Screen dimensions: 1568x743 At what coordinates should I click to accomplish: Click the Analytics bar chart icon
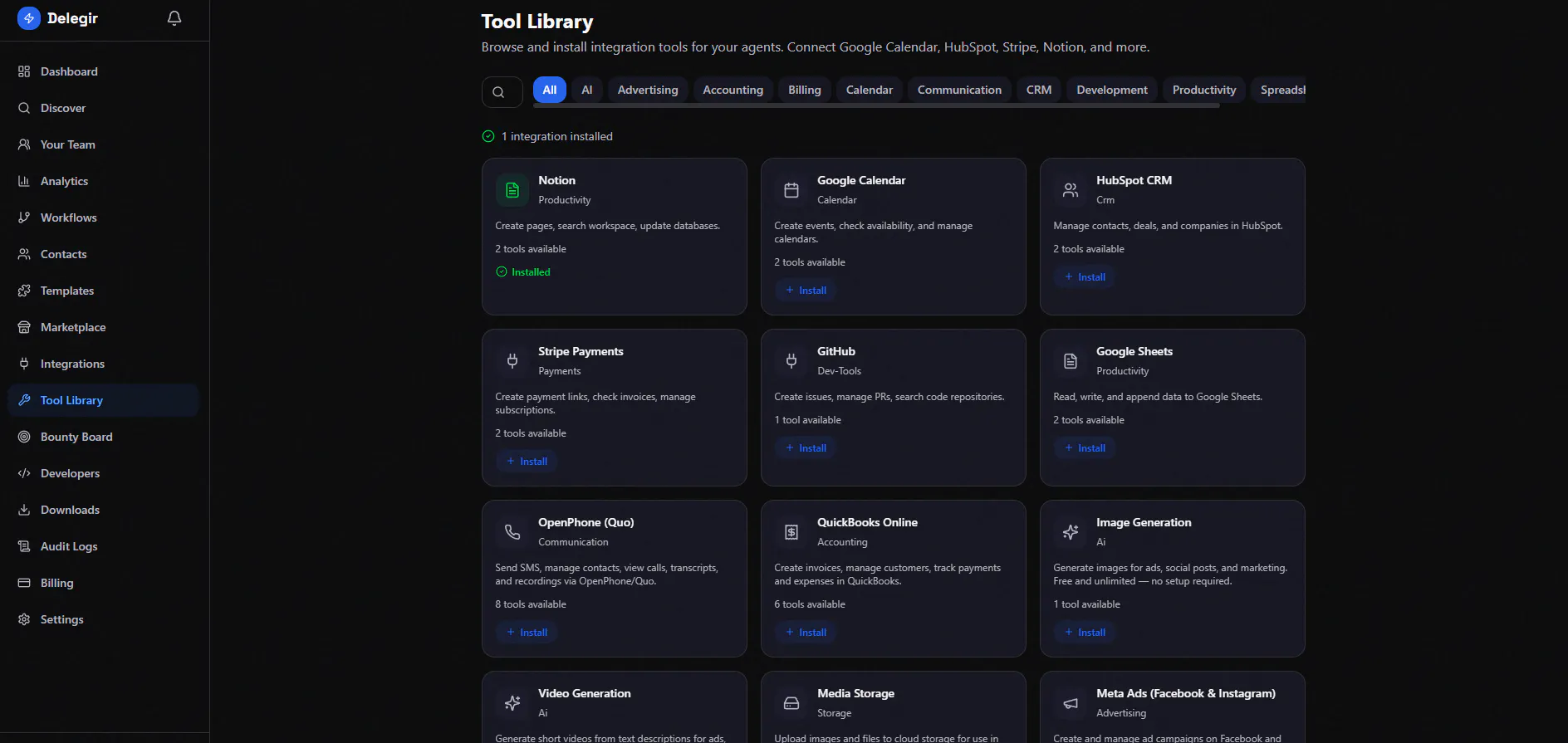tap(24, 181)
